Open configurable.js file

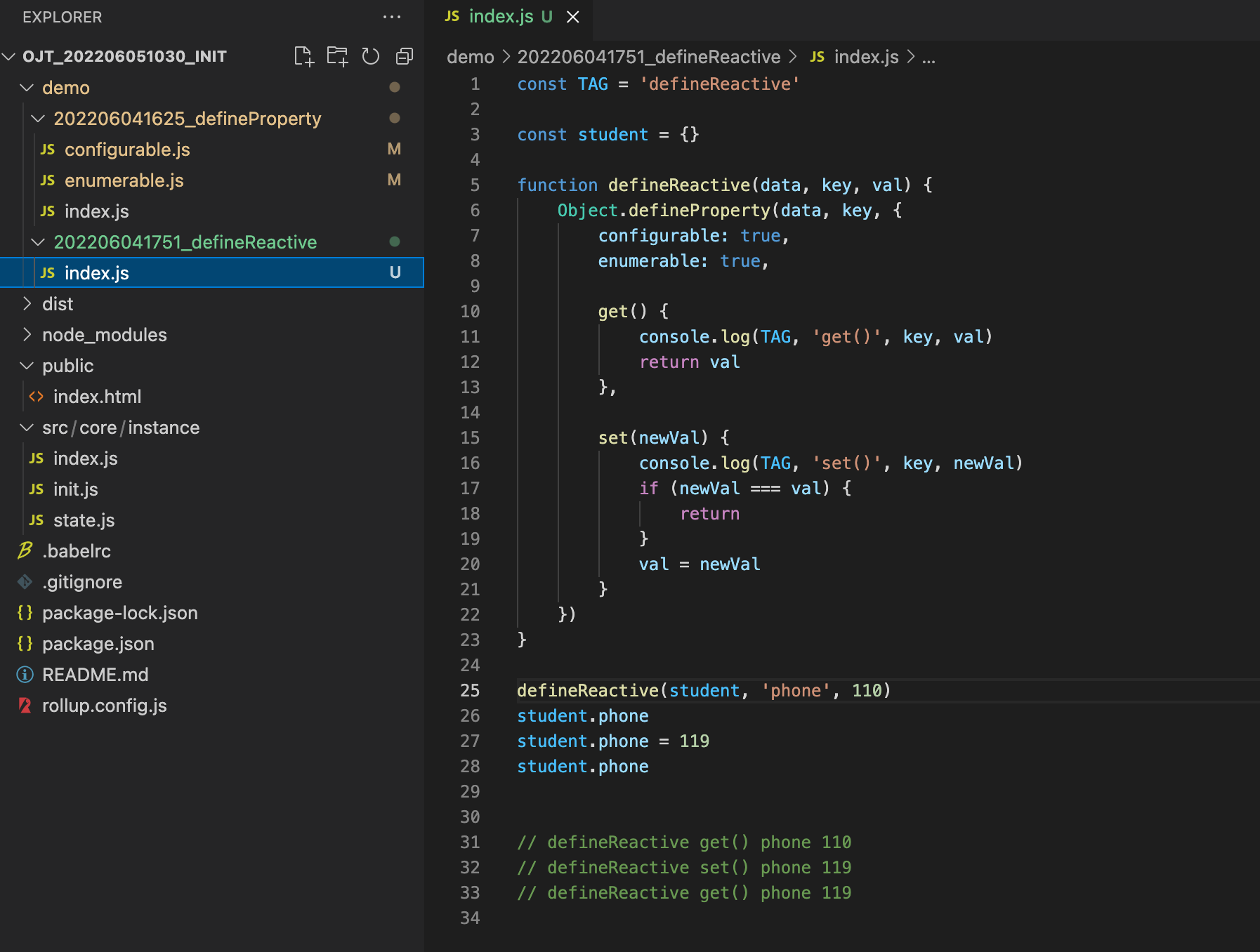click(x=212, y=150)
